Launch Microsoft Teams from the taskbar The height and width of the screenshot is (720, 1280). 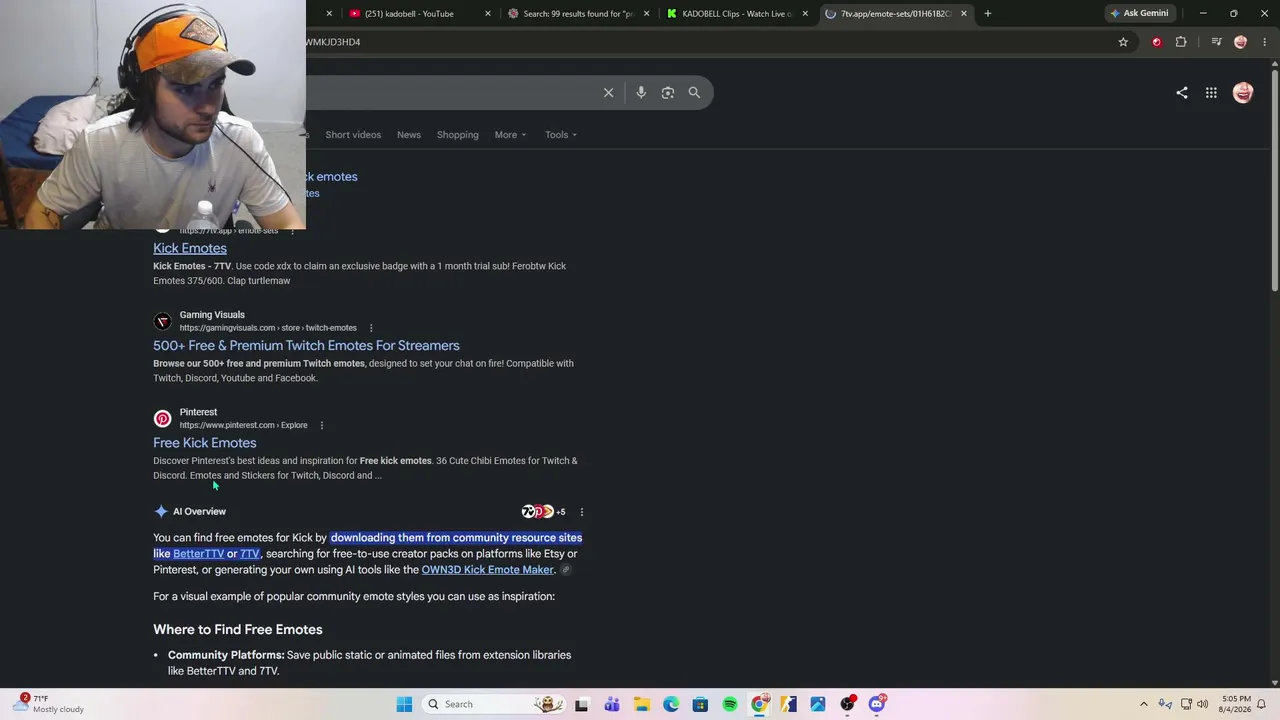612,704
